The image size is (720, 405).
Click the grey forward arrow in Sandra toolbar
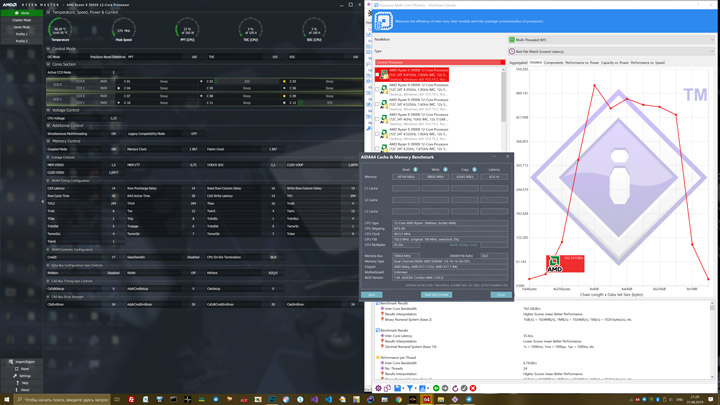click(x=445, y=388)
